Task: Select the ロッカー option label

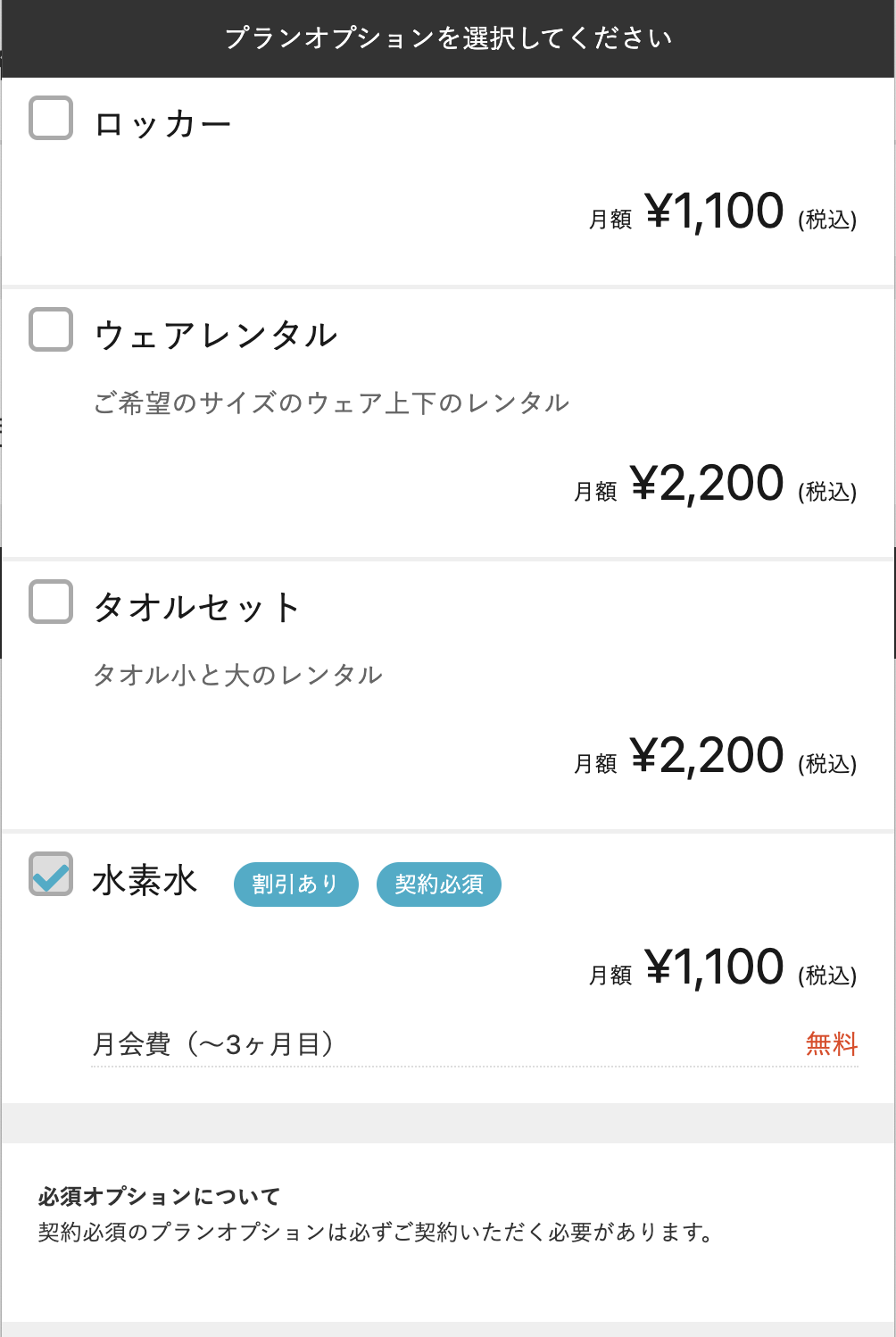Action: (162, 124)
